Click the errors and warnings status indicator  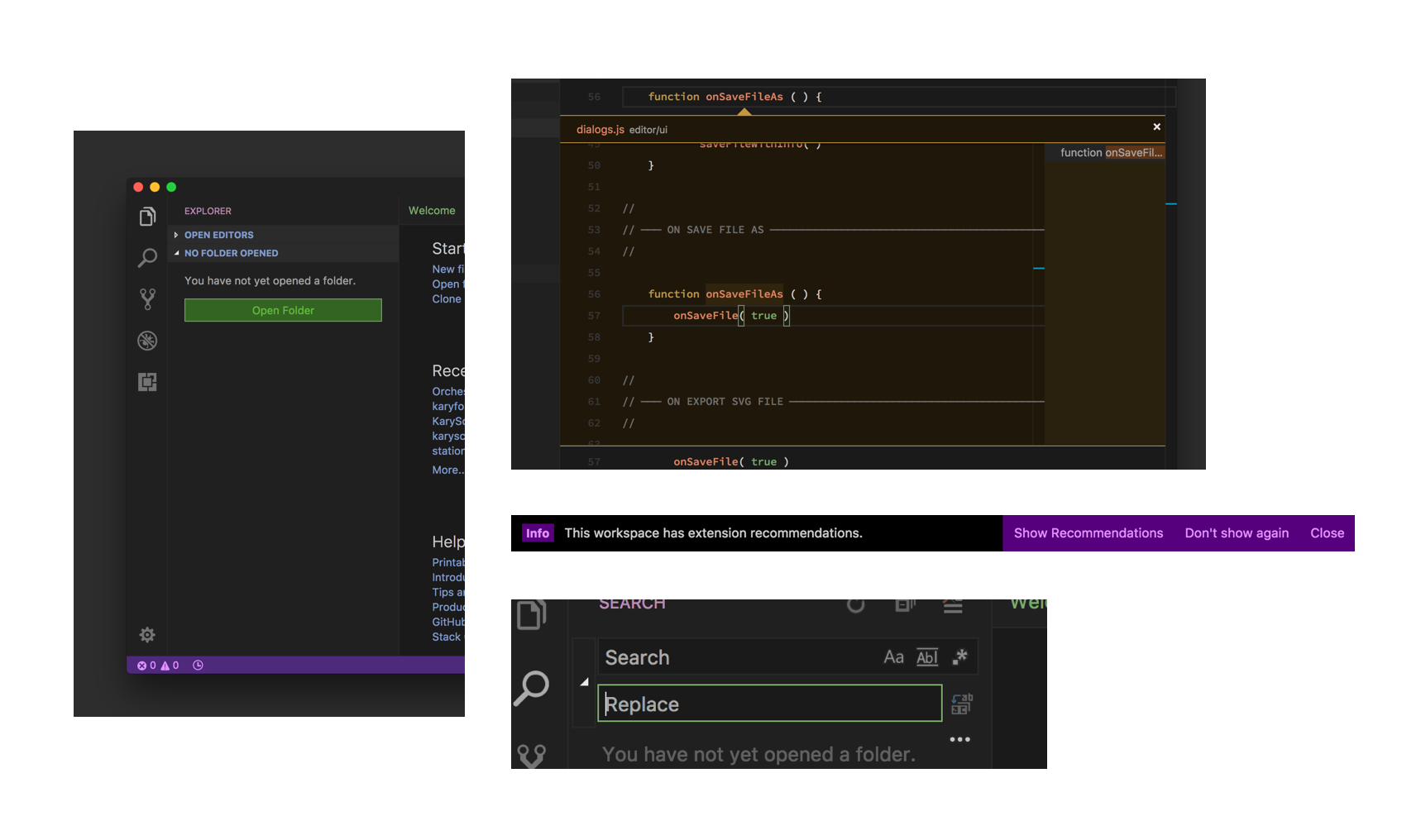click(158, 666)
